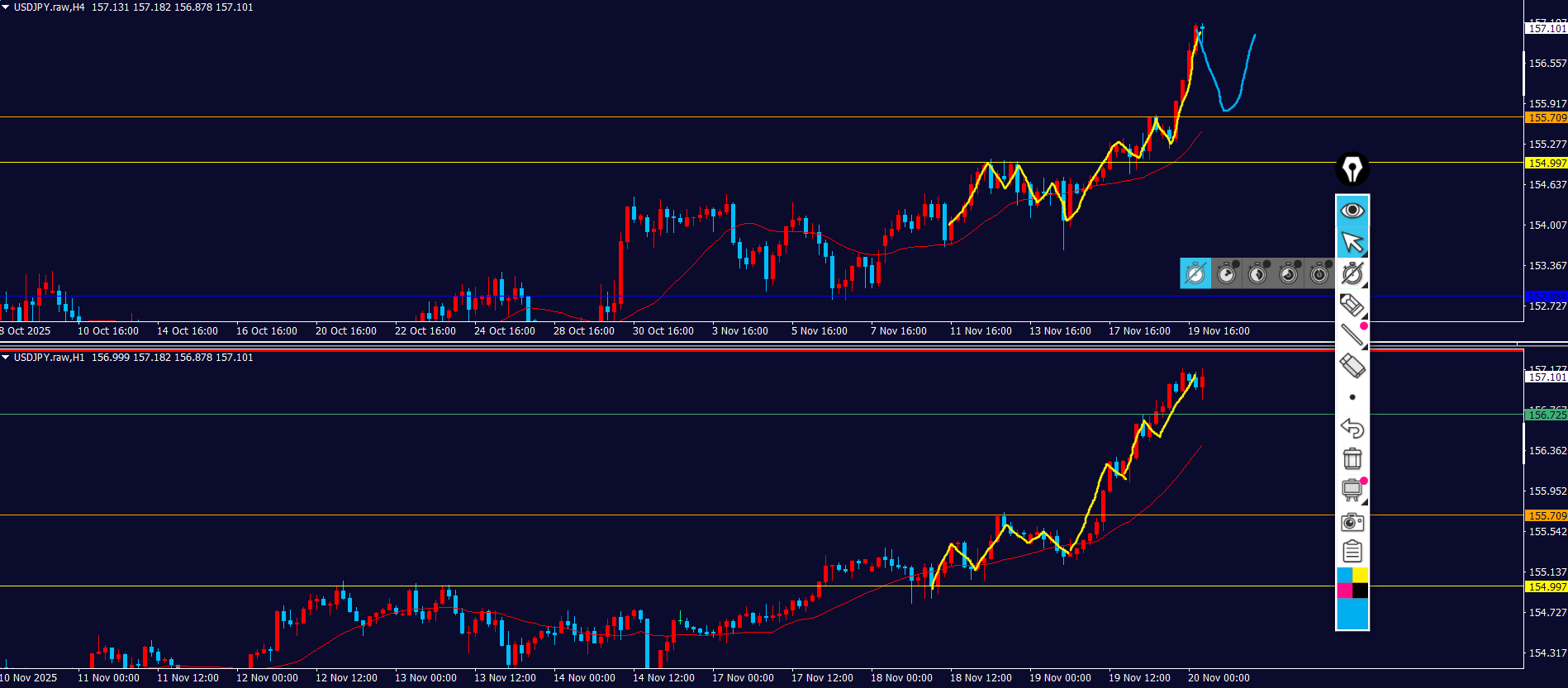Click the USDJPY.raw,H1 chart title label
1568x688 pixels.
point(49,358)
